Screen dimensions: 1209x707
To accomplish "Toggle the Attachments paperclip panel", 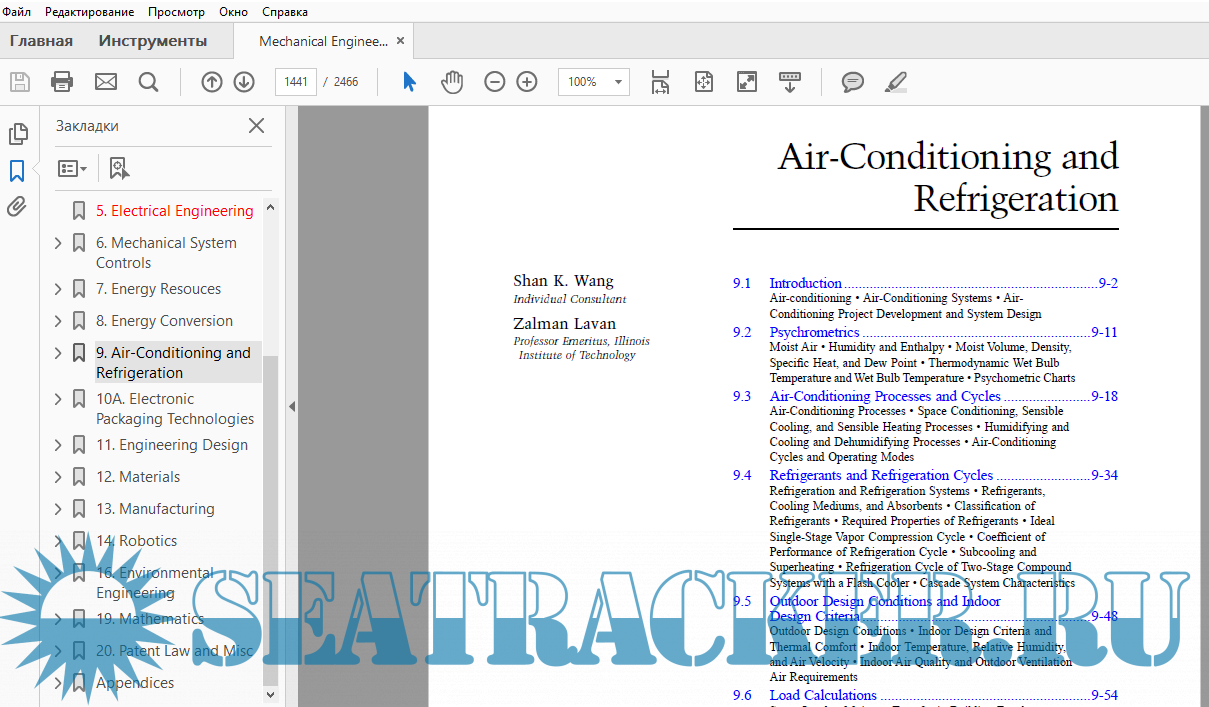I will pos(17,207).
